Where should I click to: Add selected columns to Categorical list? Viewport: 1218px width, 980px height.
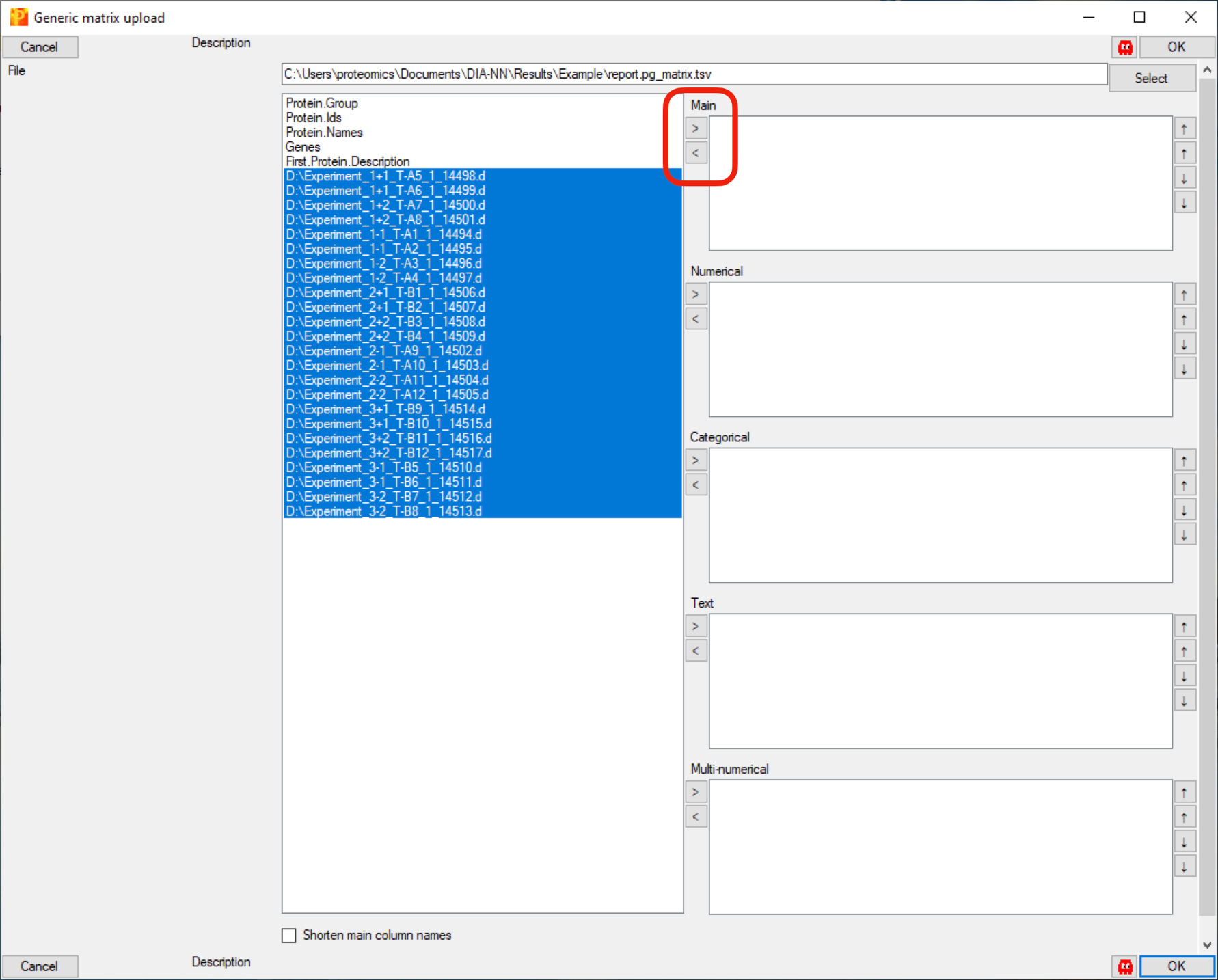click(x=695, y=461)
